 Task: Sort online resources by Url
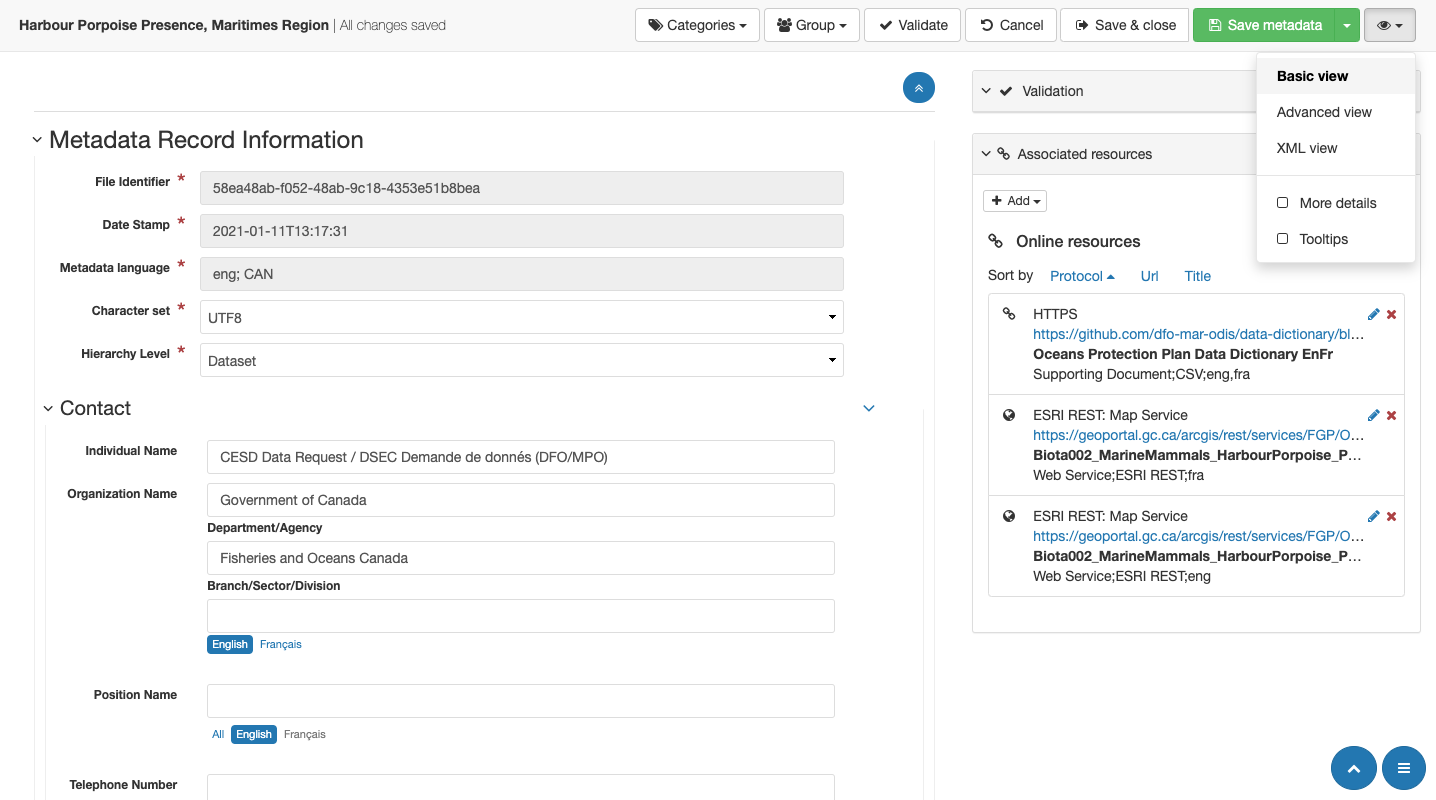click(1149, 276)
